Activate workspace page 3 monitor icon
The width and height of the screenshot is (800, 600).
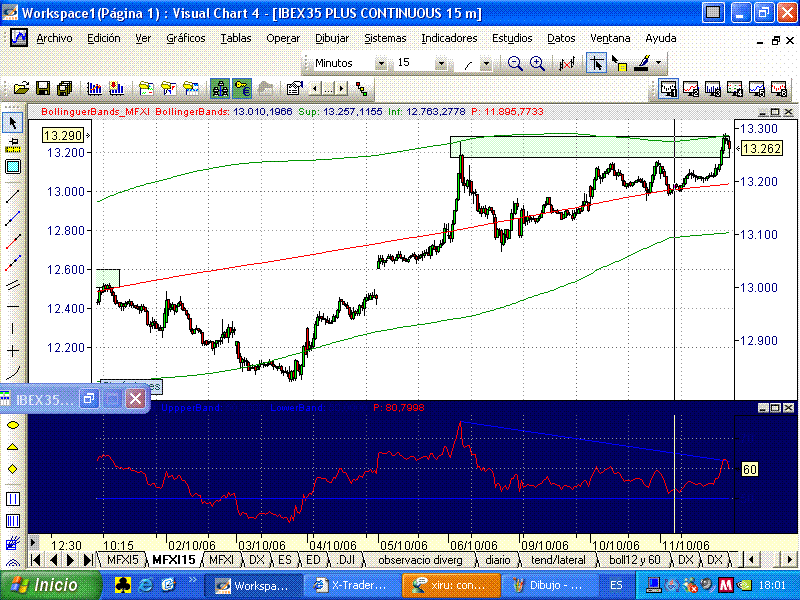point(713,89)
